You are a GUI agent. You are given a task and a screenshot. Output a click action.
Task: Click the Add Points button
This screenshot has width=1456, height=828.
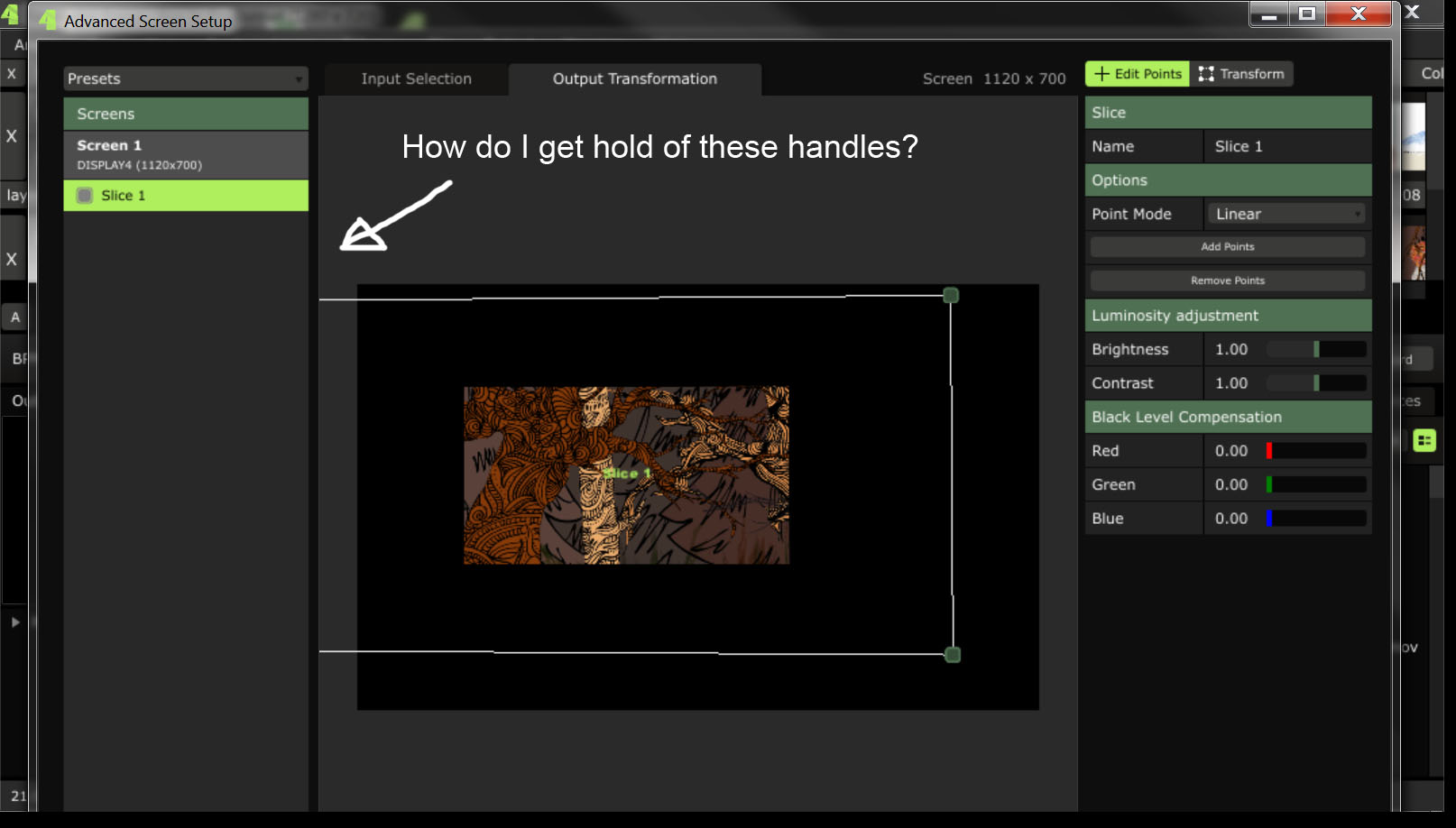(1228, 246)
